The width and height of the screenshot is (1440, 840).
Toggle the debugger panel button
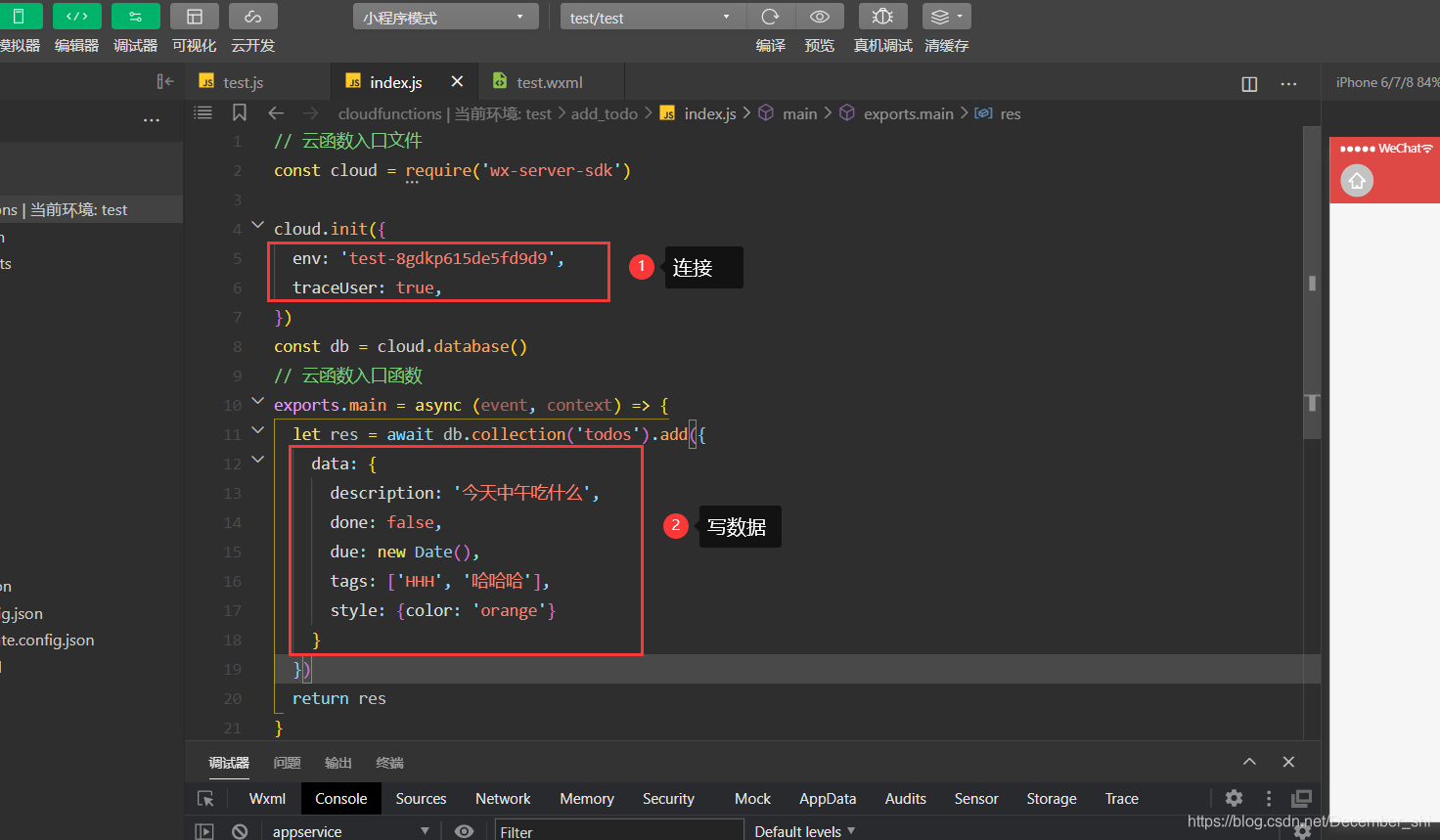pos(136,17)
